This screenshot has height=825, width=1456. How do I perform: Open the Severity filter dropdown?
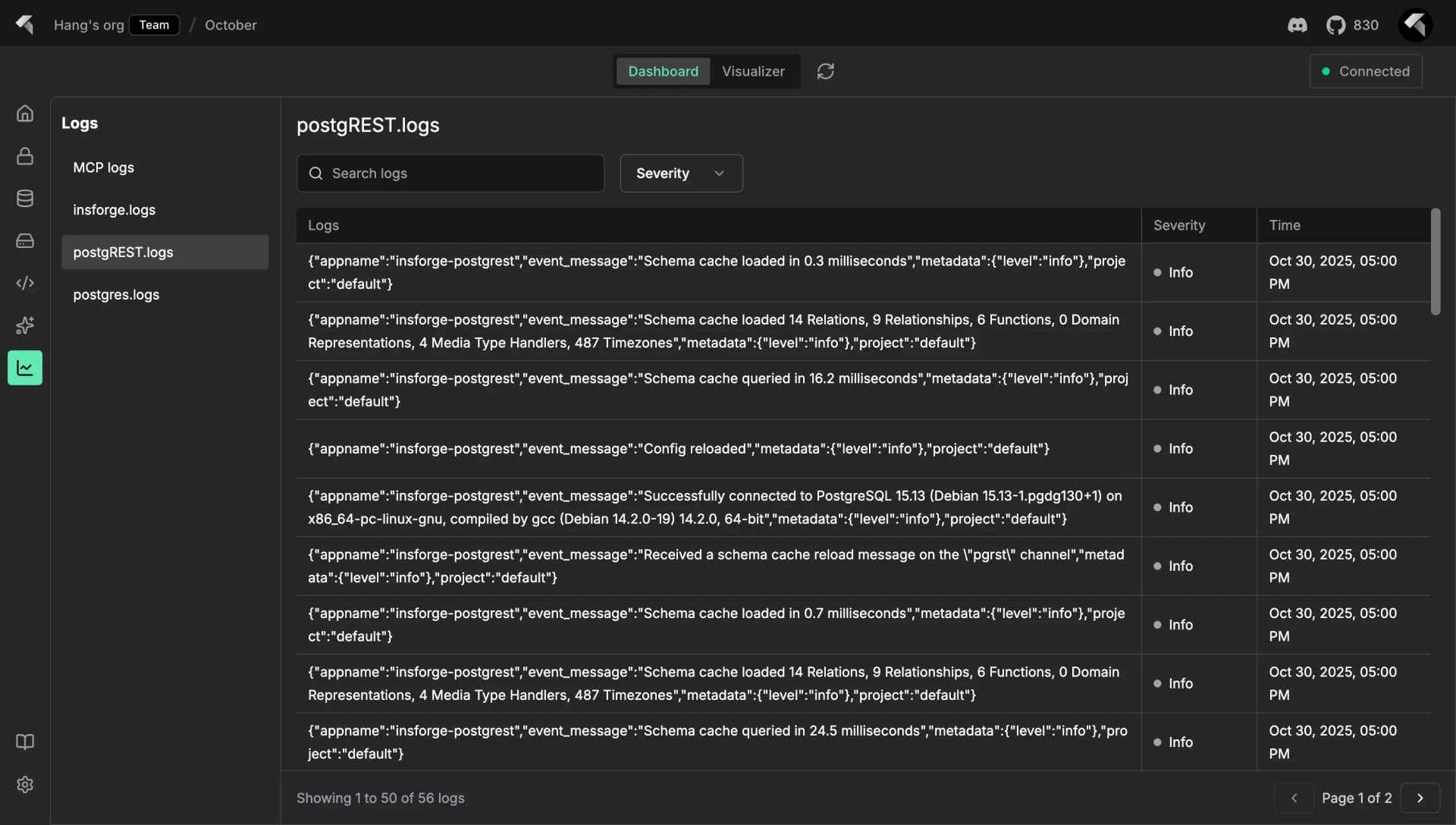click(x=680, y=173)
